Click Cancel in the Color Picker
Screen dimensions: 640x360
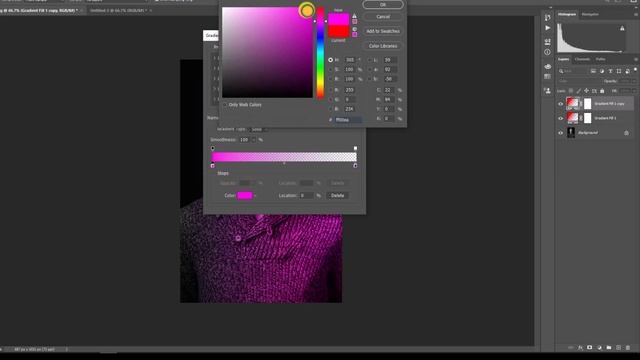(x=383, y=17)
